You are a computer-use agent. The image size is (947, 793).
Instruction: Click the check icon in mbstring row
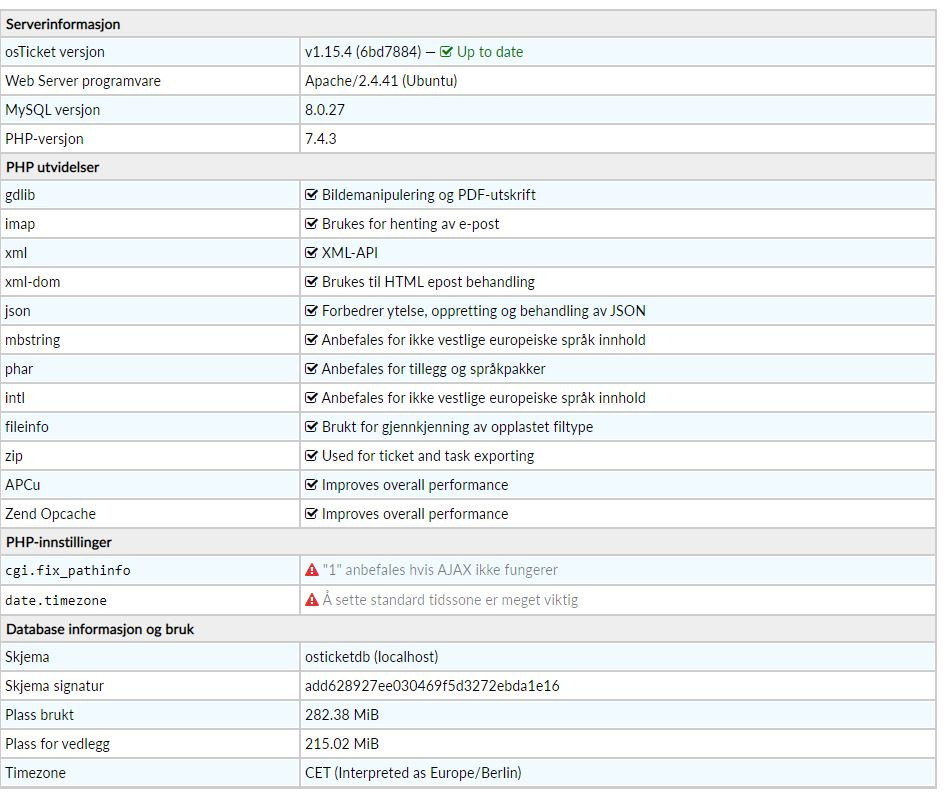click(x=311, y=340)
